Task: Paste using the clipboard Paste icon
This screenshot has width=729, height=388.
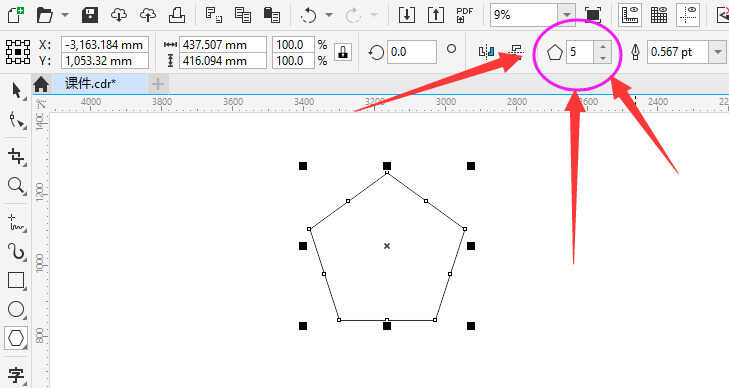Action: click(272, 15)
